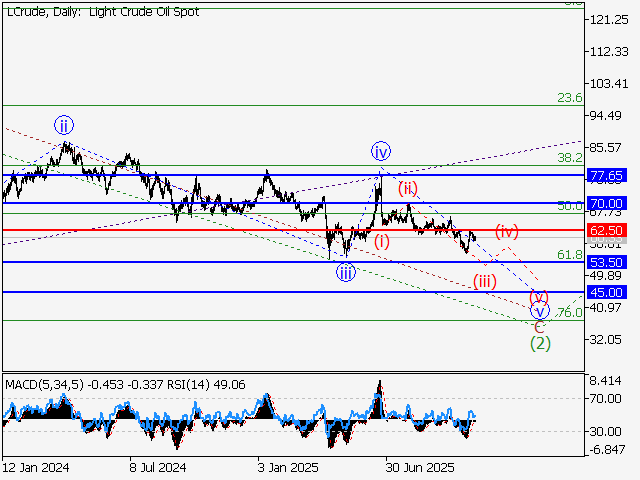Click the 77.65 blue price level tag
640x480 pixels.
click(x=607, y=175)
